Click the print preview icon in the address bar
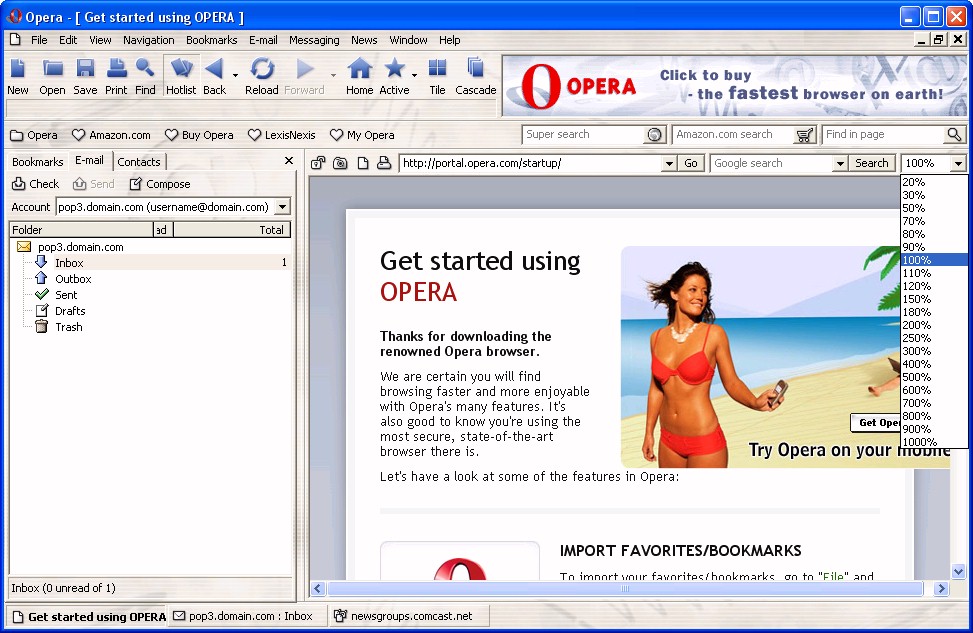 point(384,163)
